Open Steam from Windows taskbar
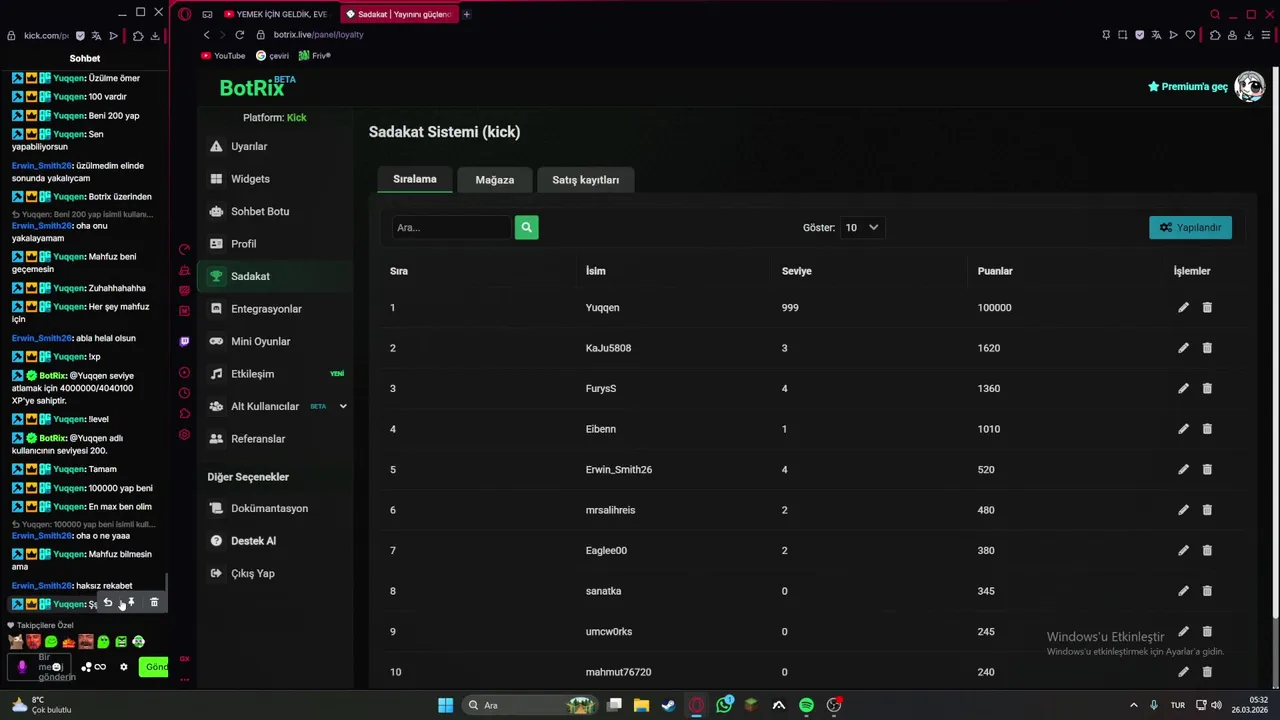 point(668,705)
